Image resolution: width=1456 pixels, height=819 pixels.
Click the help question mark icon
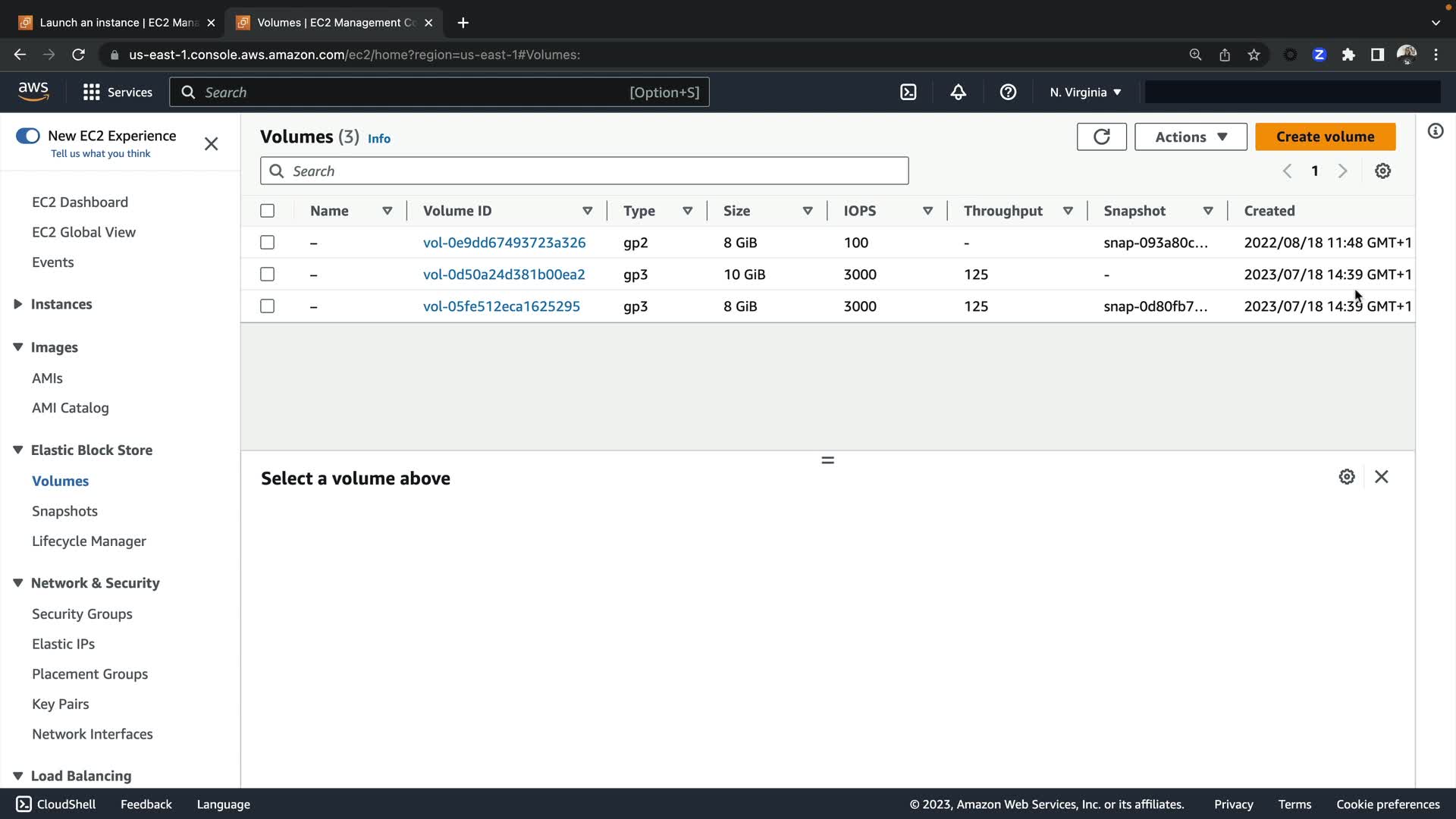click(1008, 93)
